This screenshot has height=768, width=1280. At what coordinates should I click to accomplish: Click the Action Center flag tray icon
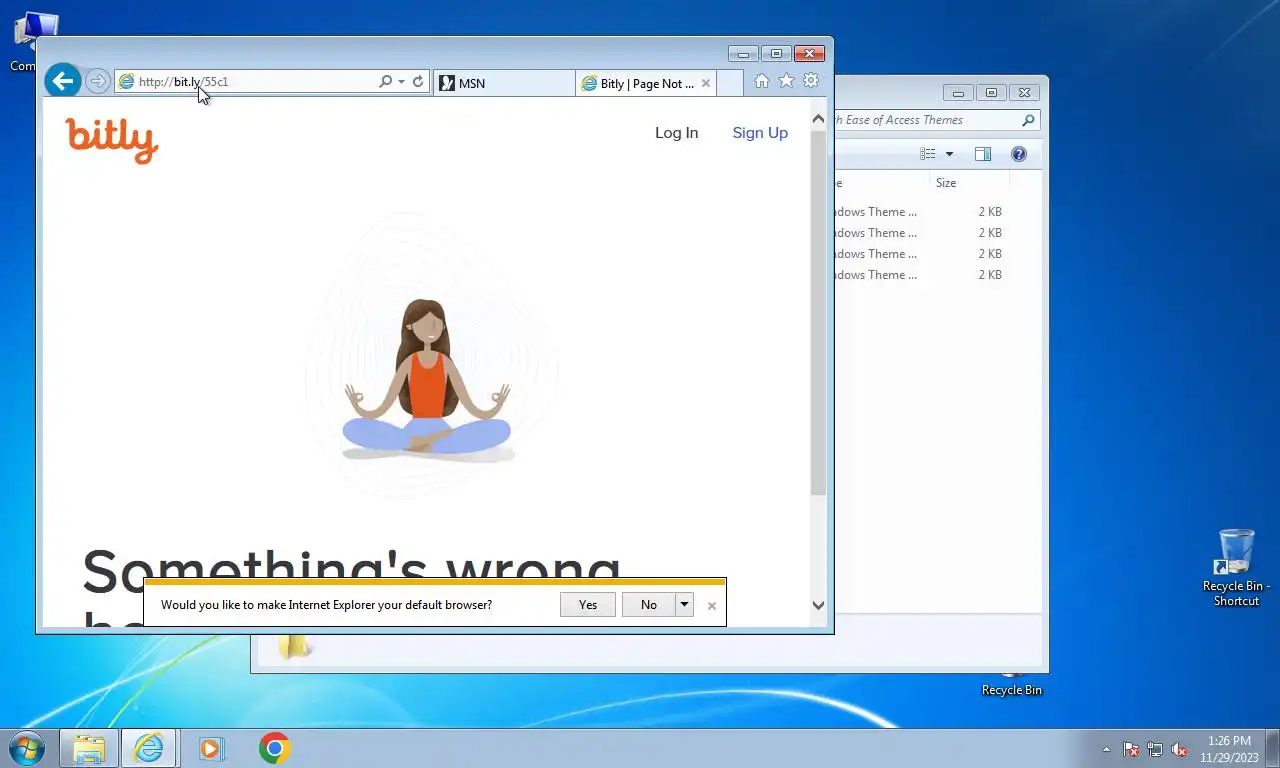coord(1131,749)
